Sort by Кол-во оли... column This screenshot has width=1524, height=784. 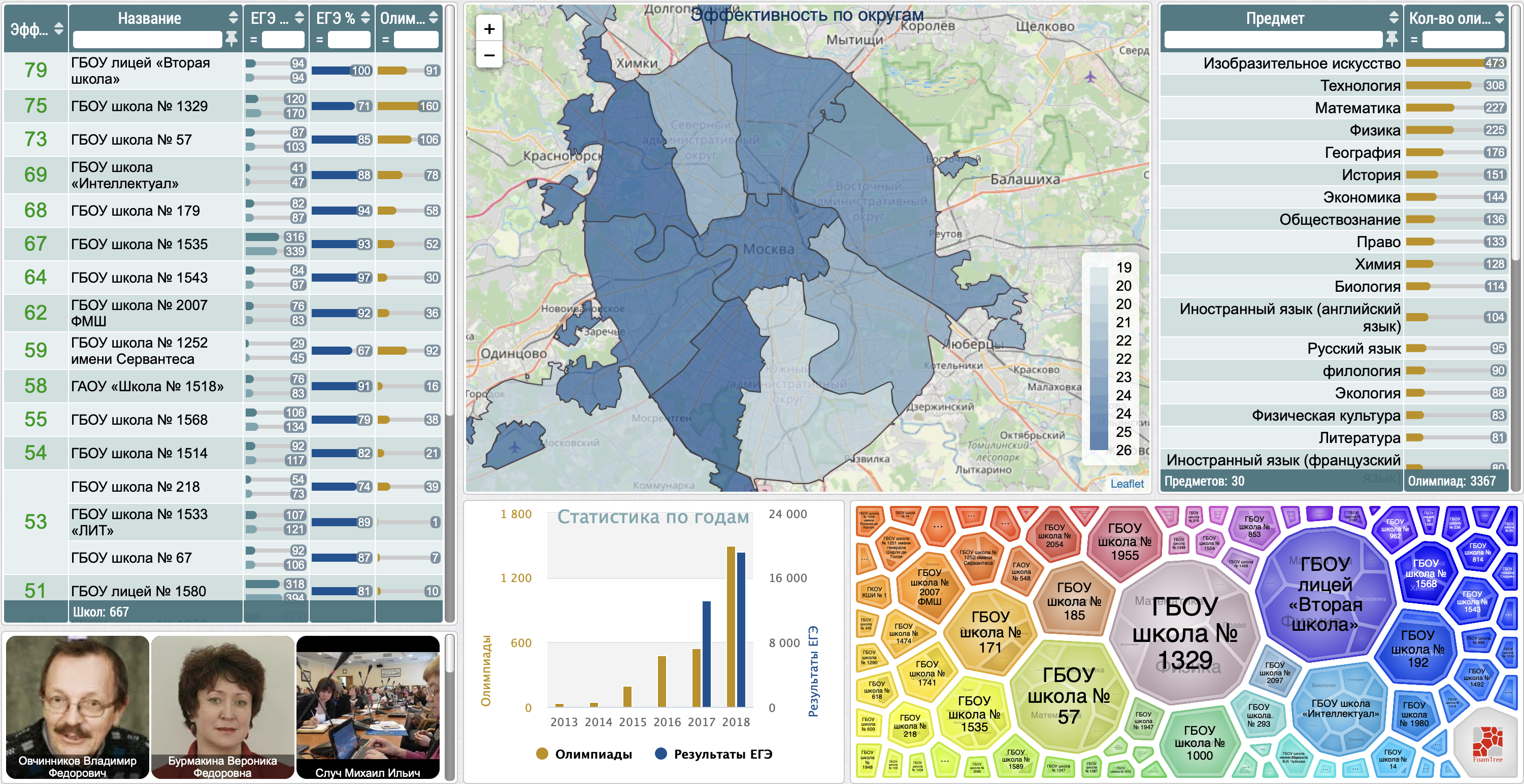pyautogui.click(x=1499, y=18)
